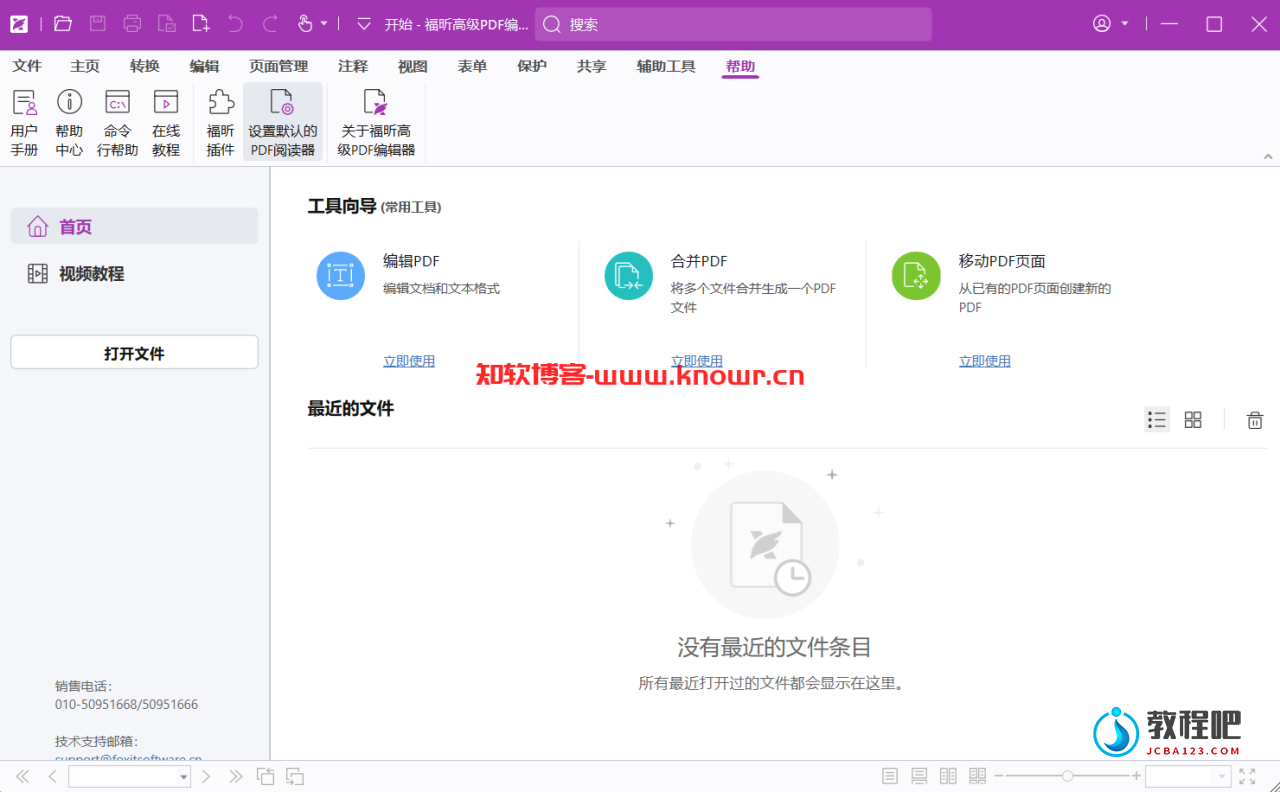Click the create new PDF page icon
The image size is (1280, 792).
tap(201, 24)
